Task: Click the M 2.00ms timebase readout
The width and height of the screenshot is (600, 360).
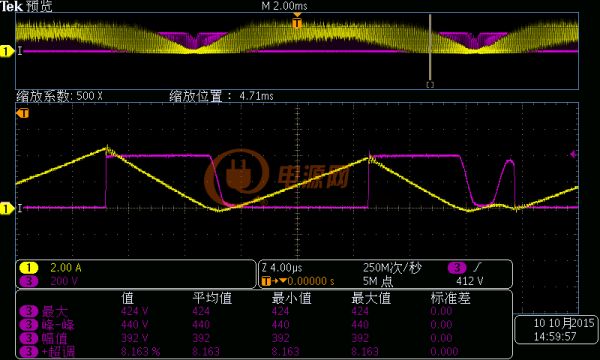Action: coord(284,6)
